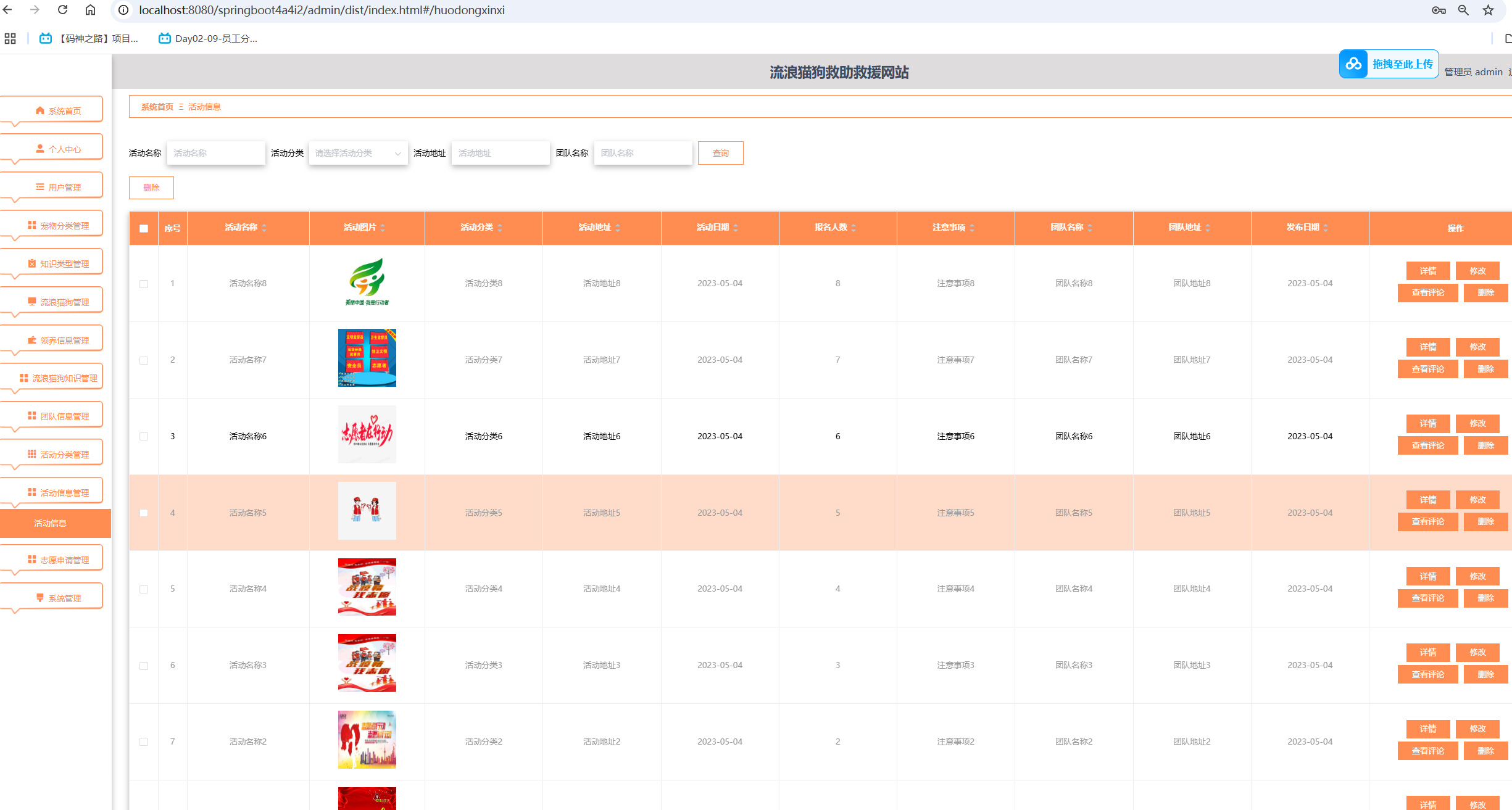1512x810 pixels.
Task: Open the green logo image of 活动名称8
Action: (x=367, y=282)
